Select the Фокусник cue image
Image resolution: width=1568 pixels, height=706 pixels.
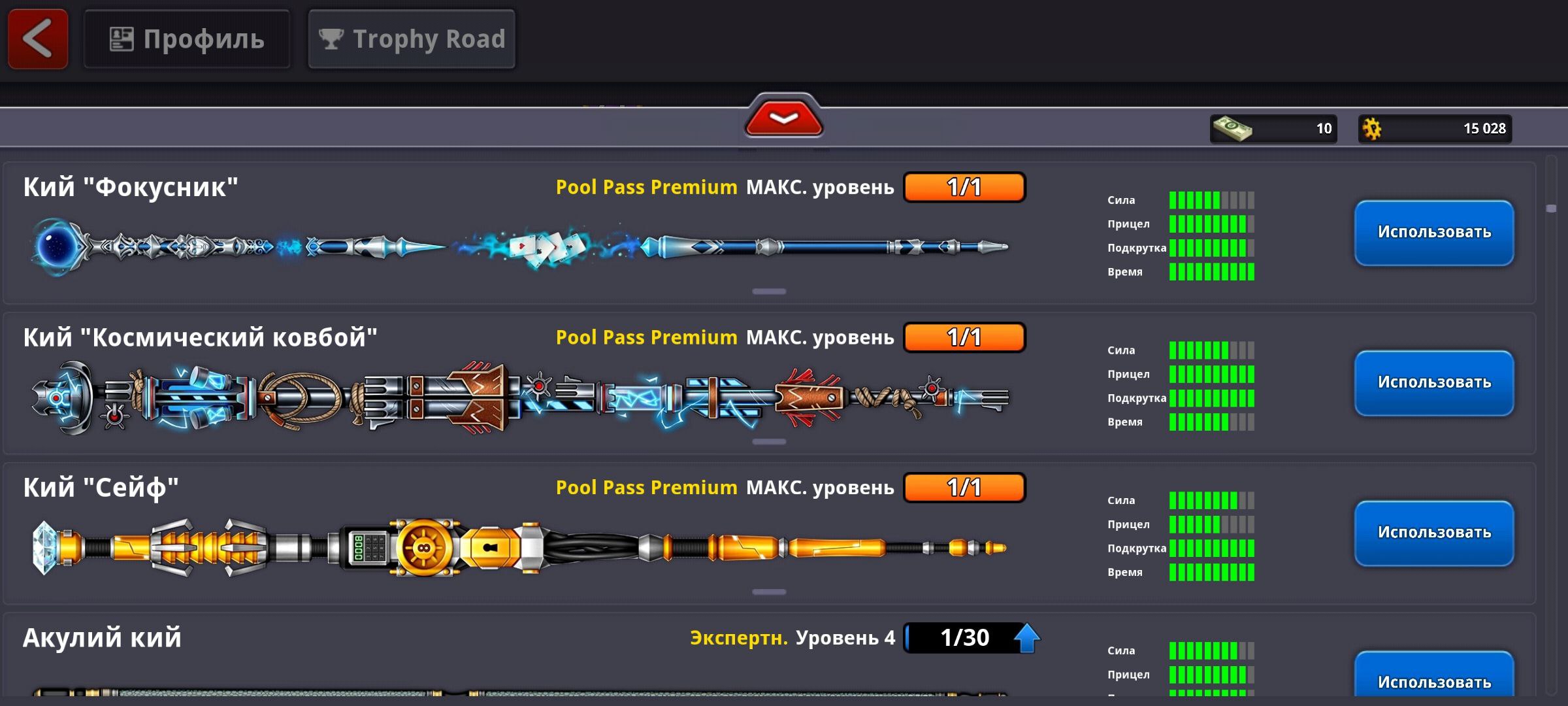point(520,247)
